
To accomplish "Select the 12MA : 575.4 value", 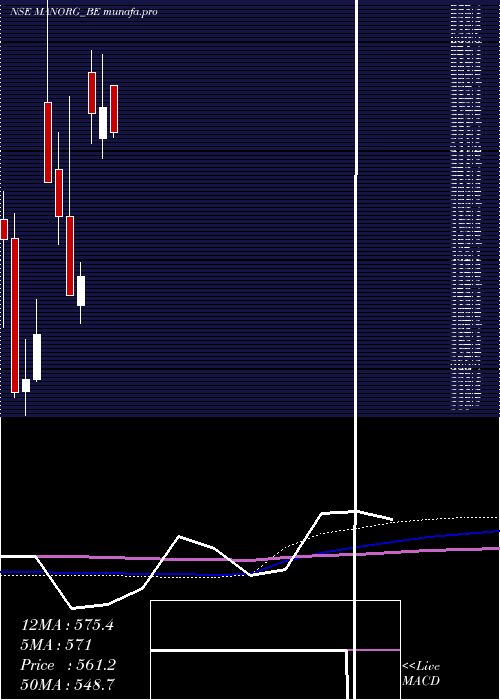I will (67, 625).
